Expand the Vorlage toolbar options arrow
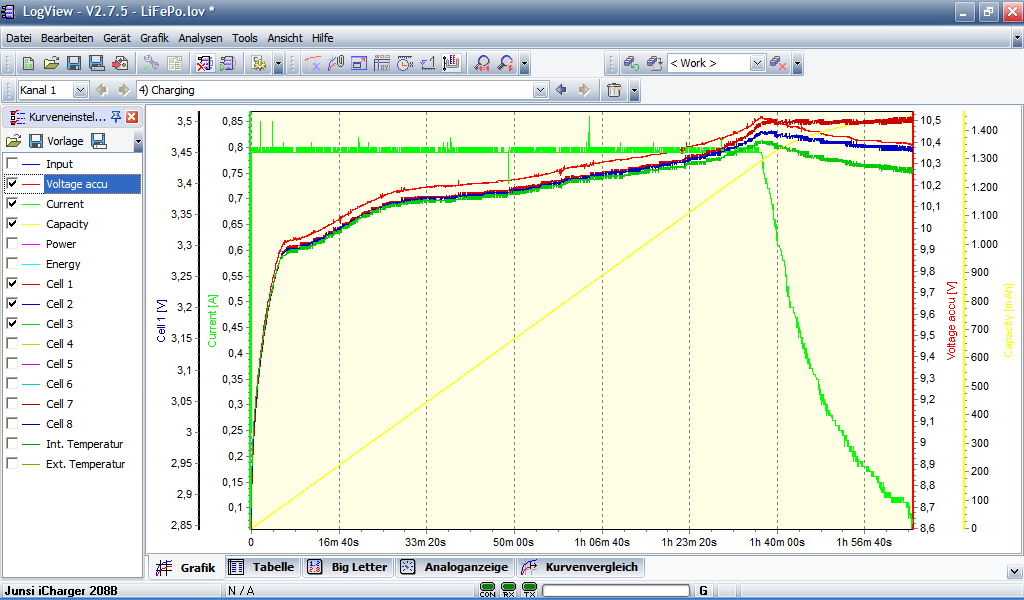The width and height of the screenshot is (1024, 600). pyautogui.click(x=138, y=141)
